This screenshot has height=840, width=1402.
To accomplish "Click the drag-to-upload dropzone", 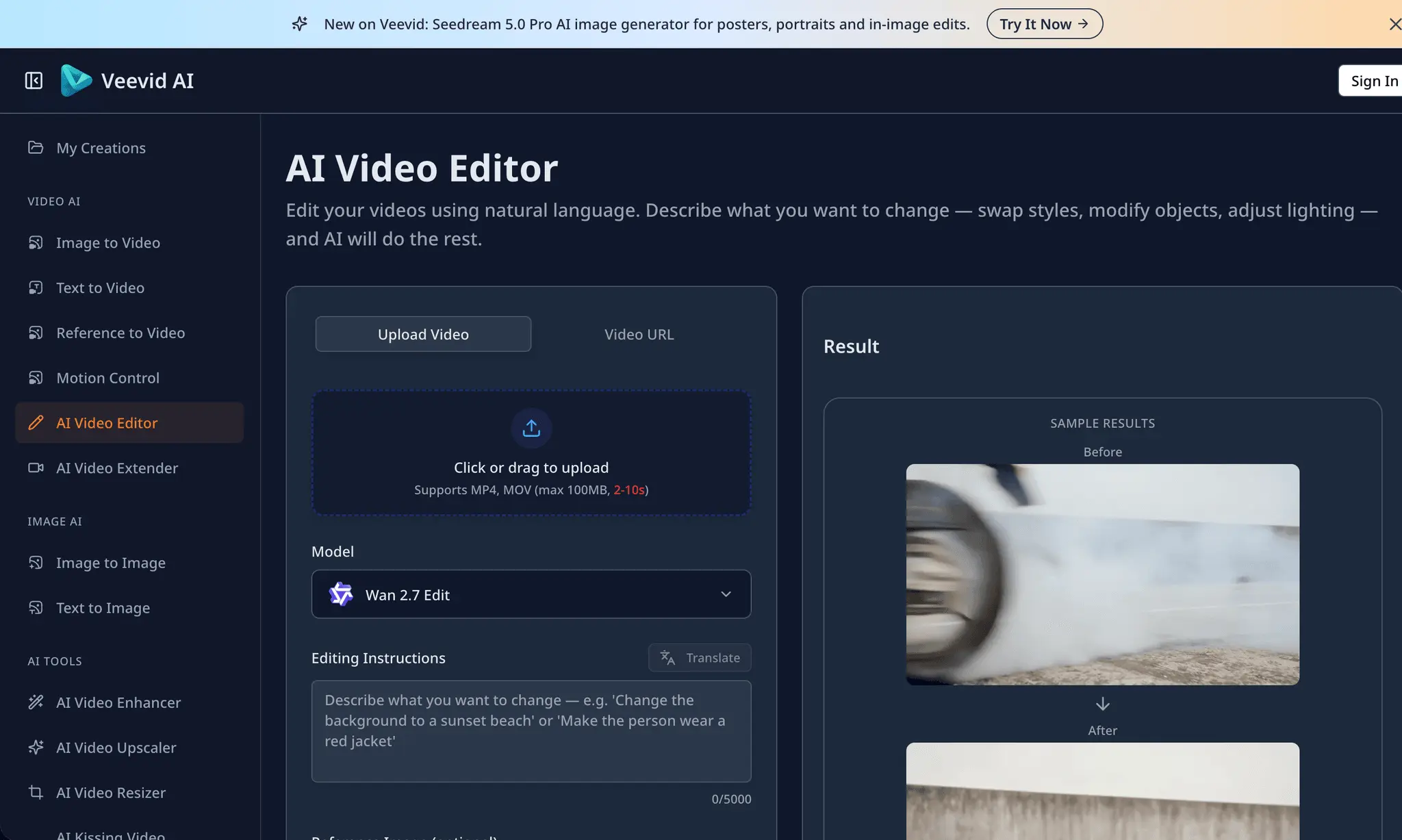I will pos(531,453).
